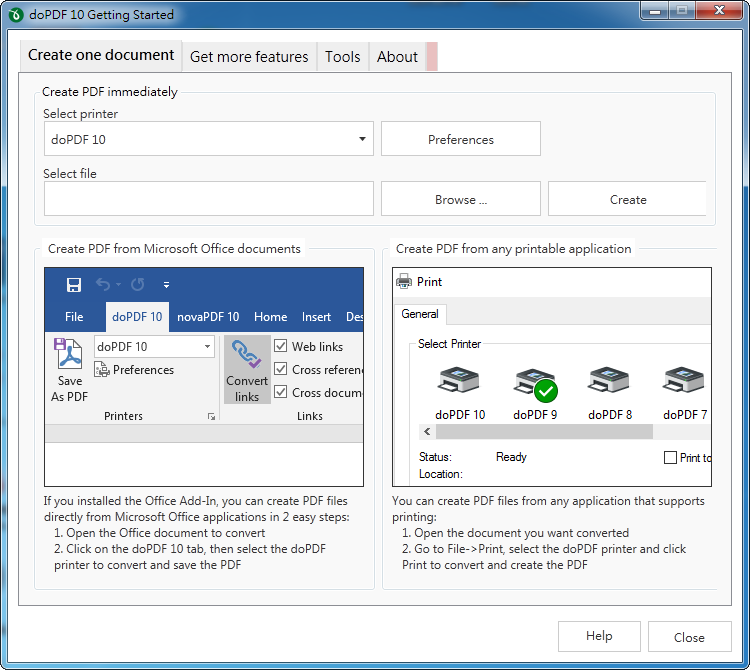
Task: Click the Browse button
Action: click(461, 199)
